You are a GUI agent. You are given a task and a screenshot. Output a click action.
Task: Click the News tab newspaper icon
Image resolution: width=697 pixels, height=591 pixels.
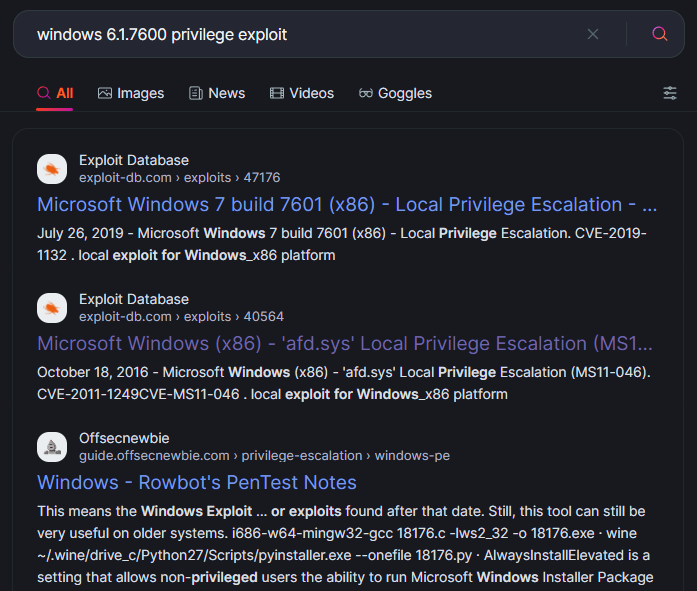[196, 93]
